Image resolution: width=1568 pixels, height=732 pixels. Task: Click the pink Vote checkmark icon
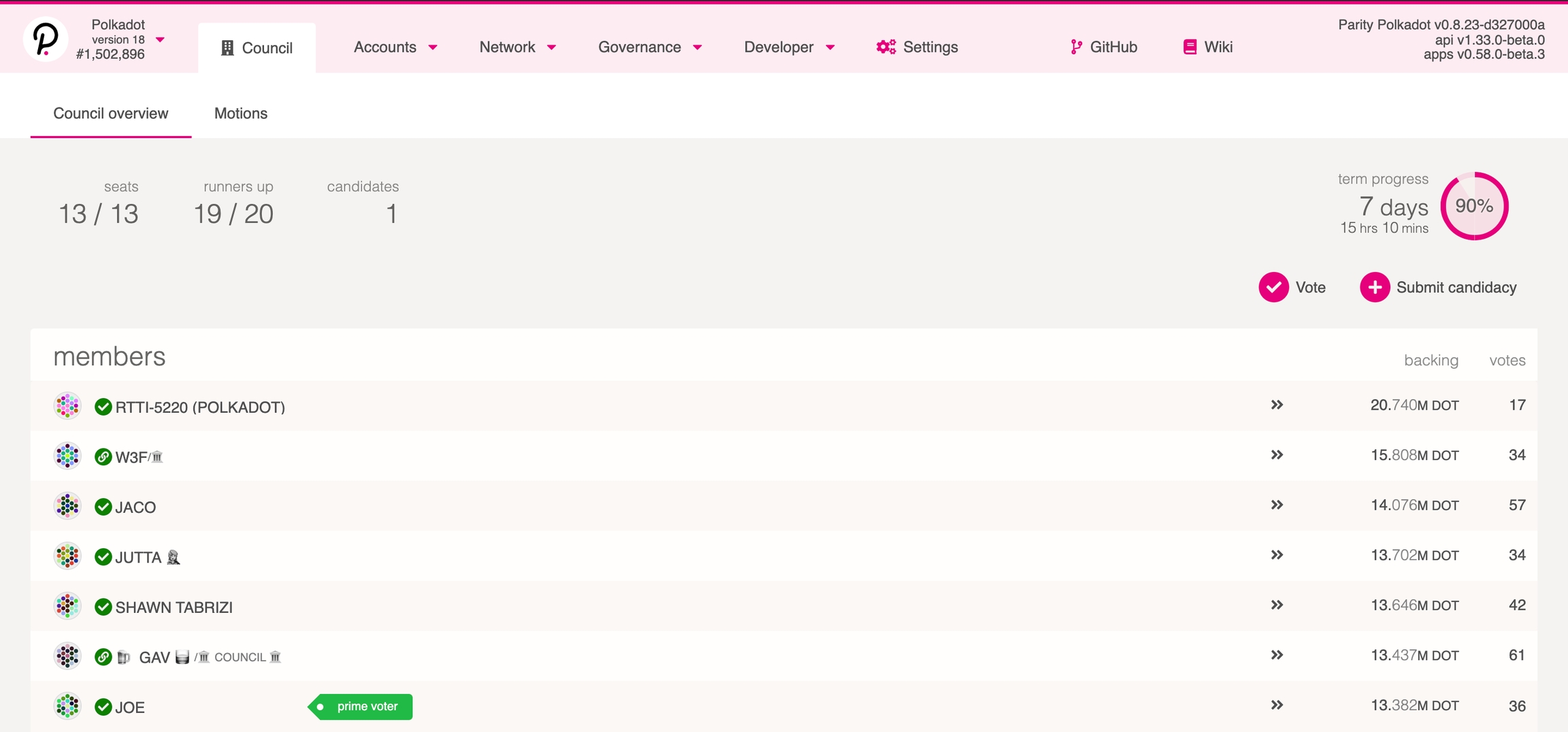tap(1273, 287)
